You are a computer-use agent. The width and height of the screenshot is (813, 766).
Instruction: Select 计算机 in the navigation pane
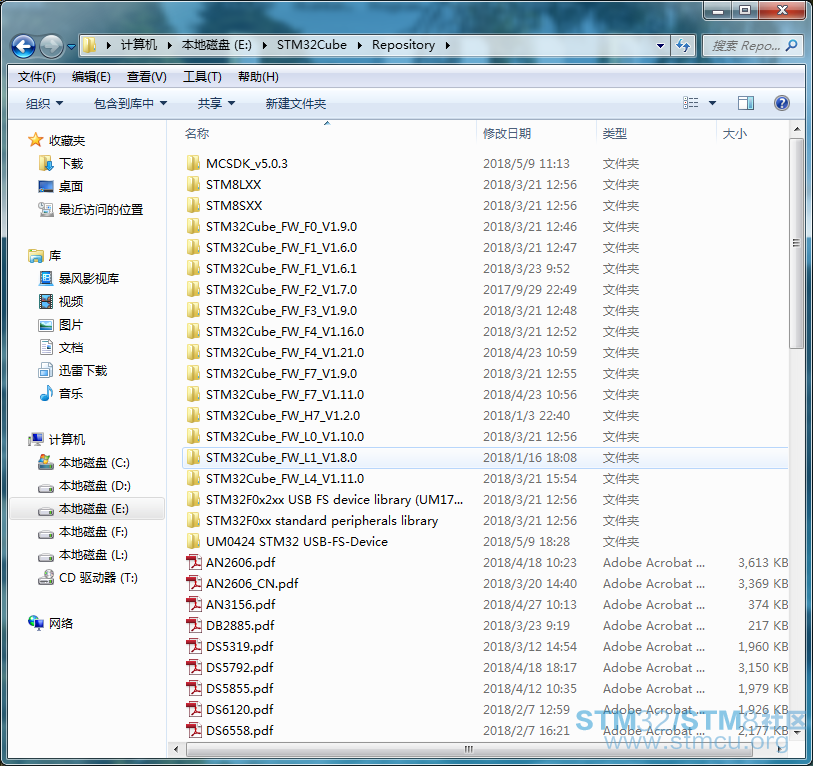pyautogui.click(x=66, y=440)
